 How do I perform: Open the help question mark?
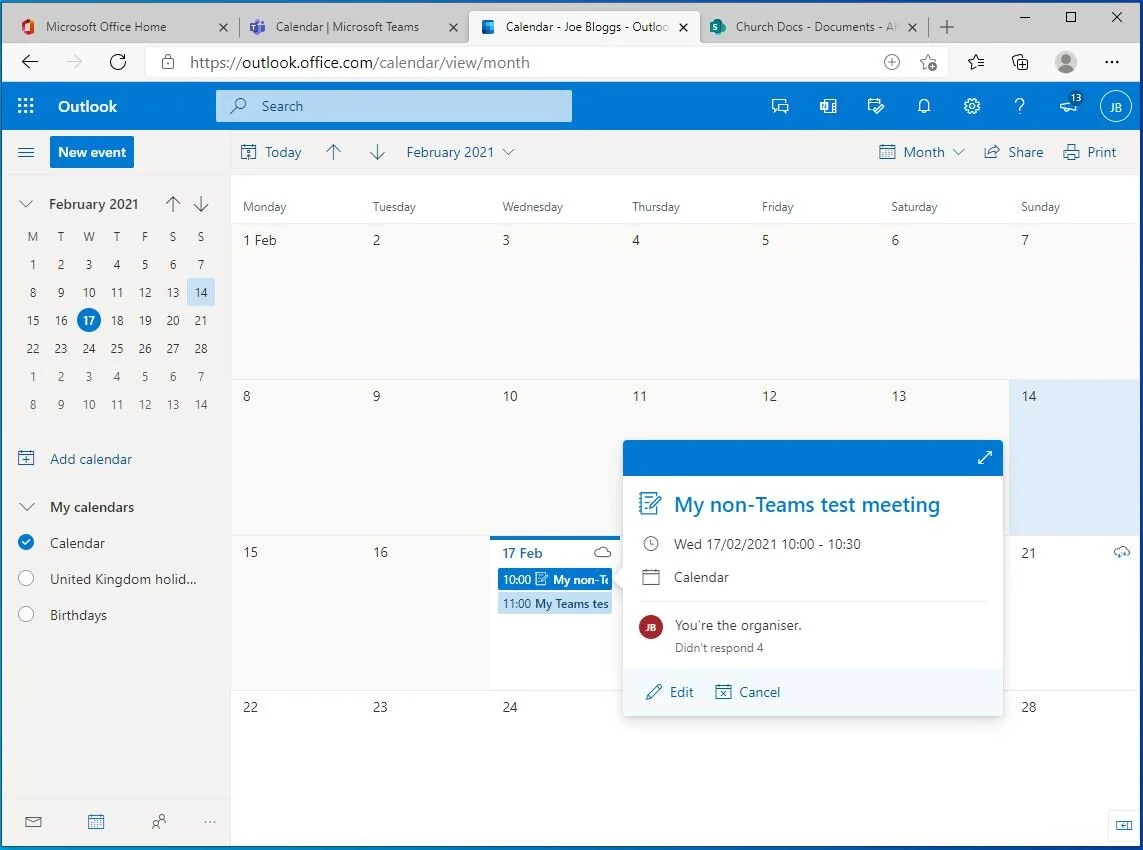coord(1020,106)
